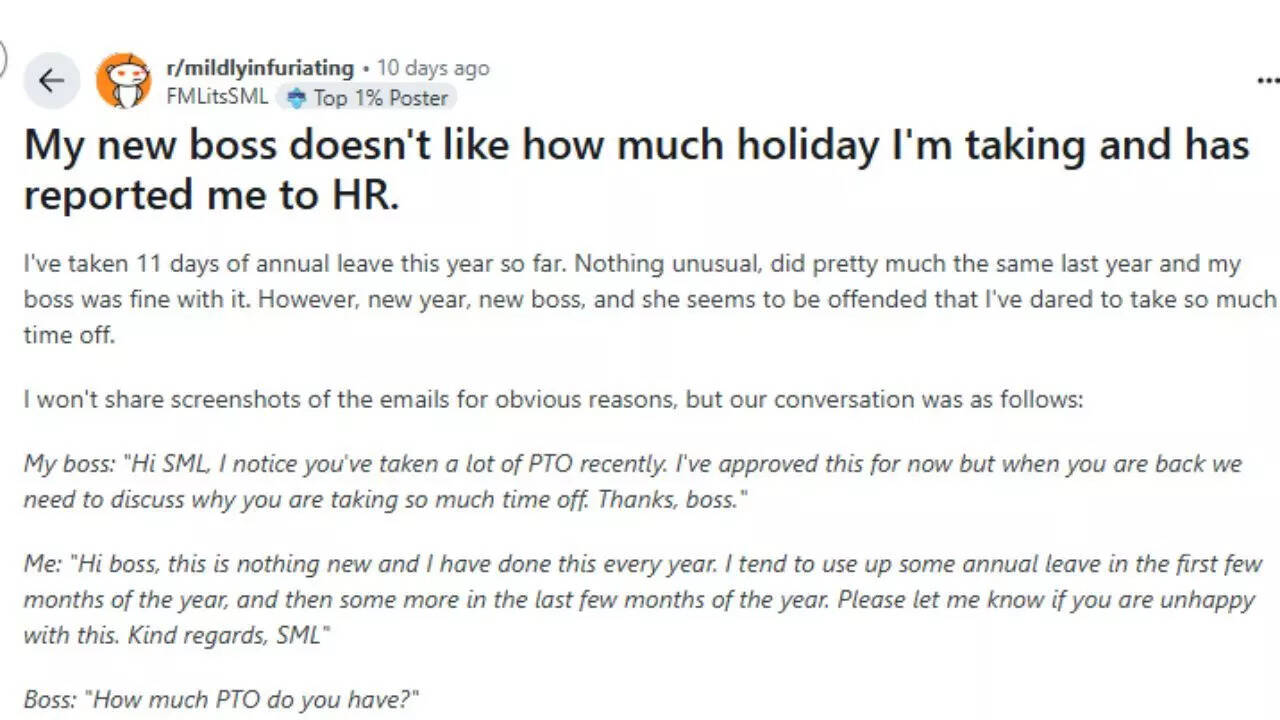
Task: Click the Top 1% Poster badge pill
Action: coord(365,98)
